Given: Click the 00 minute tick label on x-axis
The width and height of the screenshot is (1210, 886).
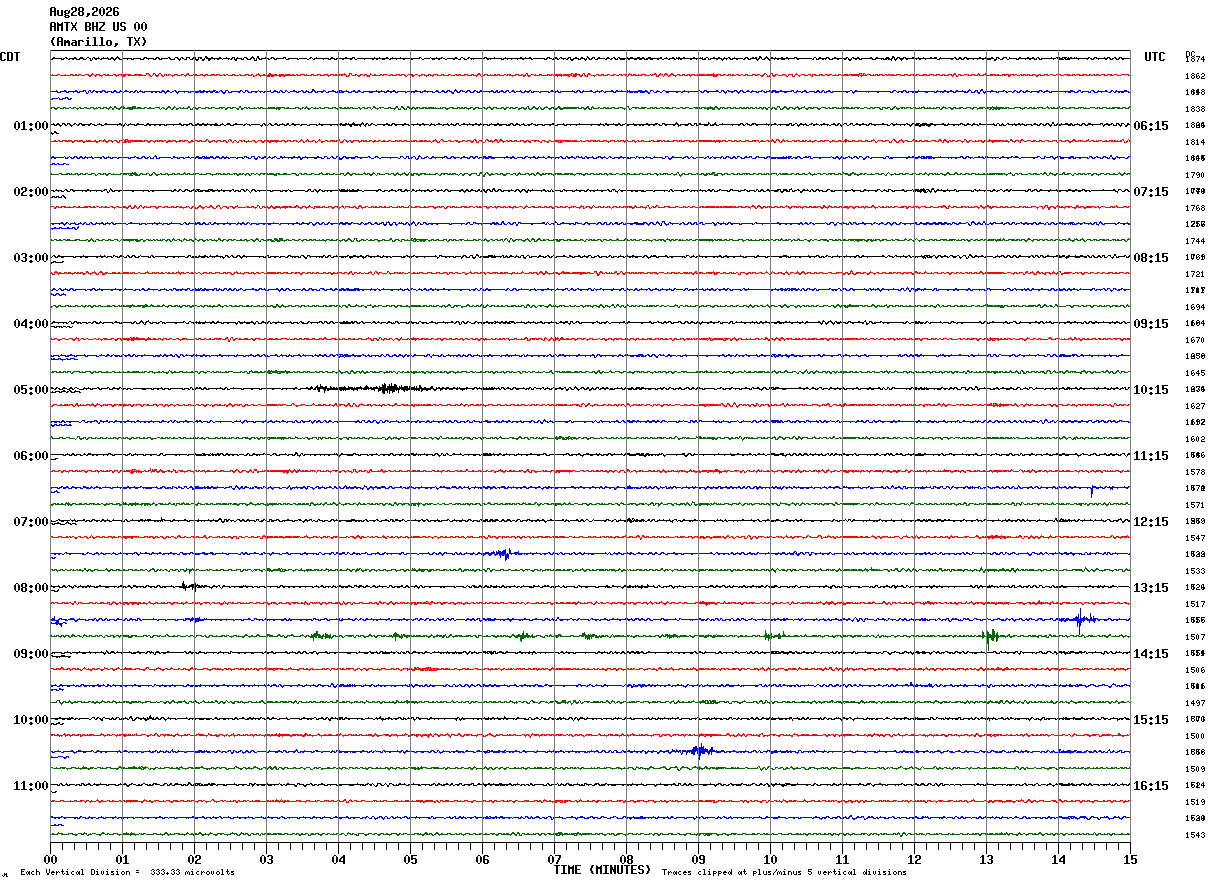Looking at the screenshot, I should point(50,859).
